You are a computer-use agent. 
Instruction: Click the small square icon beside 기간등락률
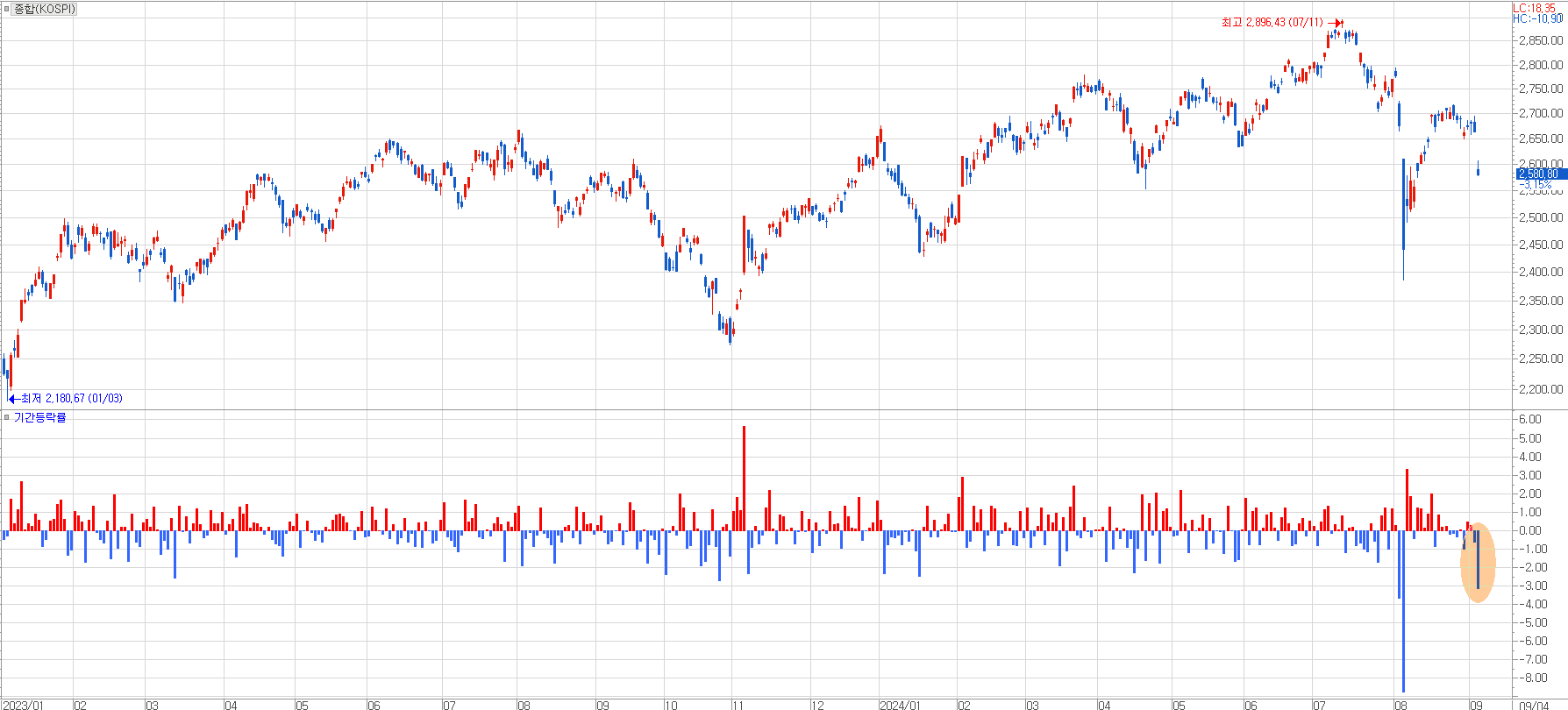[7, 417]
